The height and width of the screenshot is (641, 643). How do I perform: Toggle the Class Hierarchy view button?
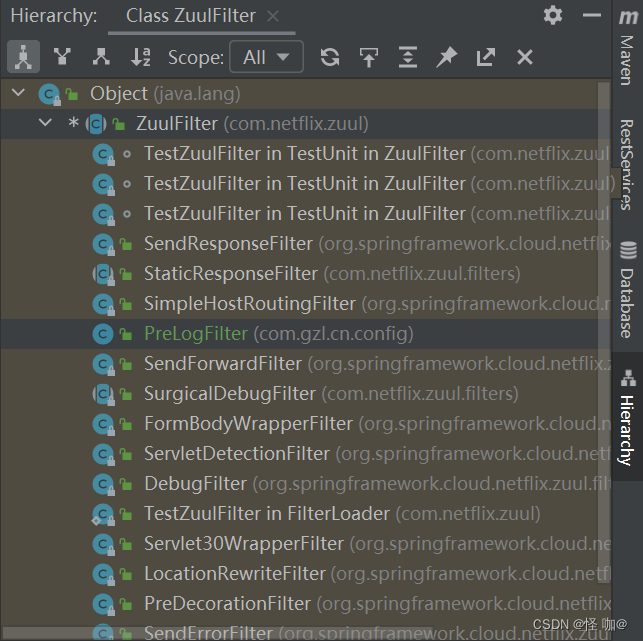pos(23,57)
